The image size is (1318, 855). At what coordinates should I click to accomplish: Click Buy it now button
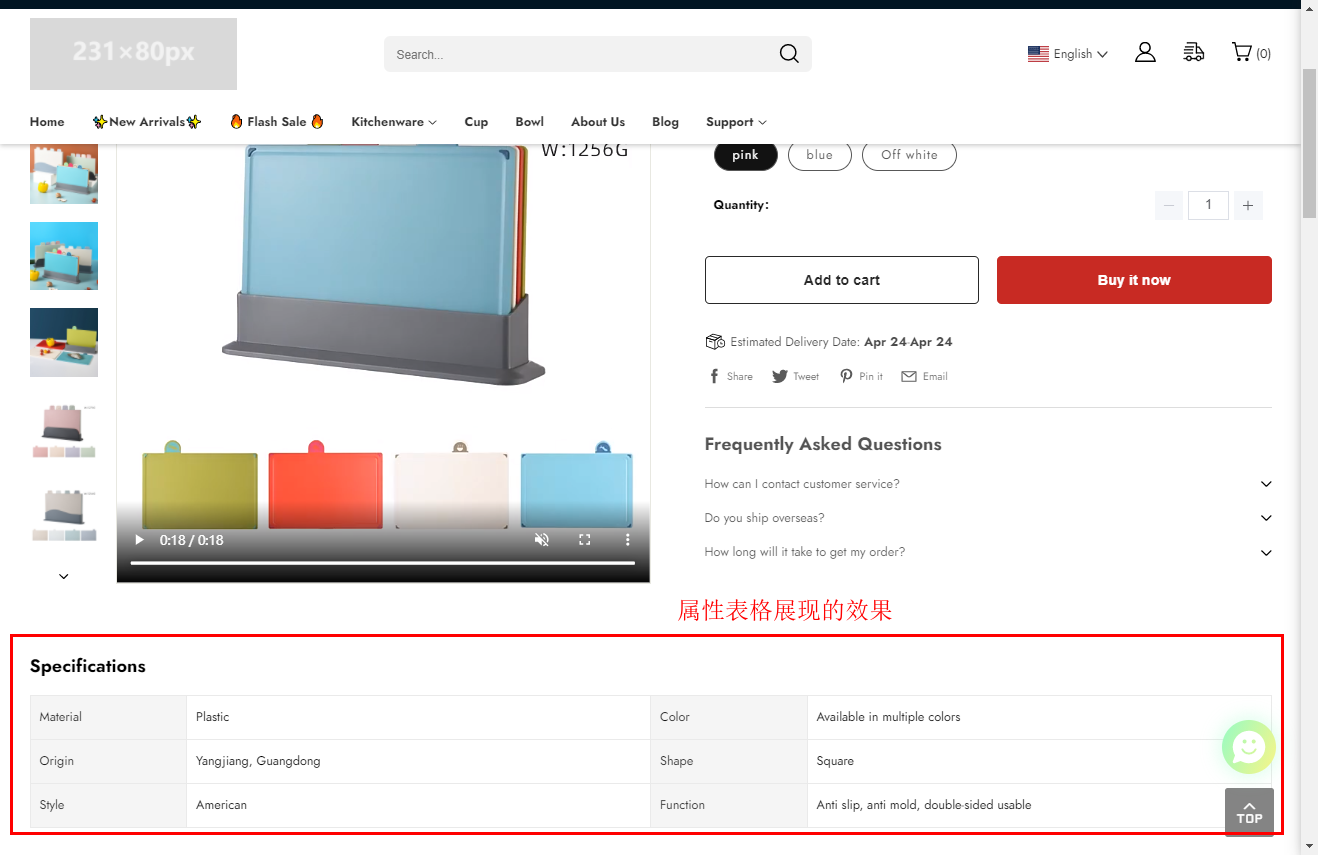tap(1134, 280)
